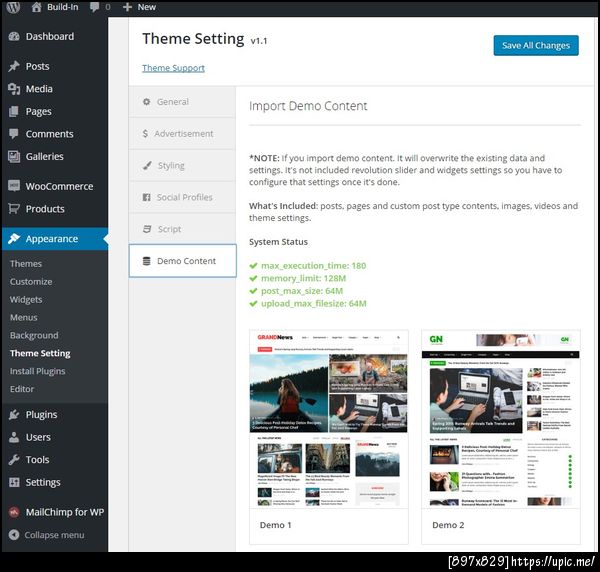This screenshot has width=600, height=572.
Task: Select the Demo 1 preview thumbnail
Action: pyautogui.click(x=329, y=419)
